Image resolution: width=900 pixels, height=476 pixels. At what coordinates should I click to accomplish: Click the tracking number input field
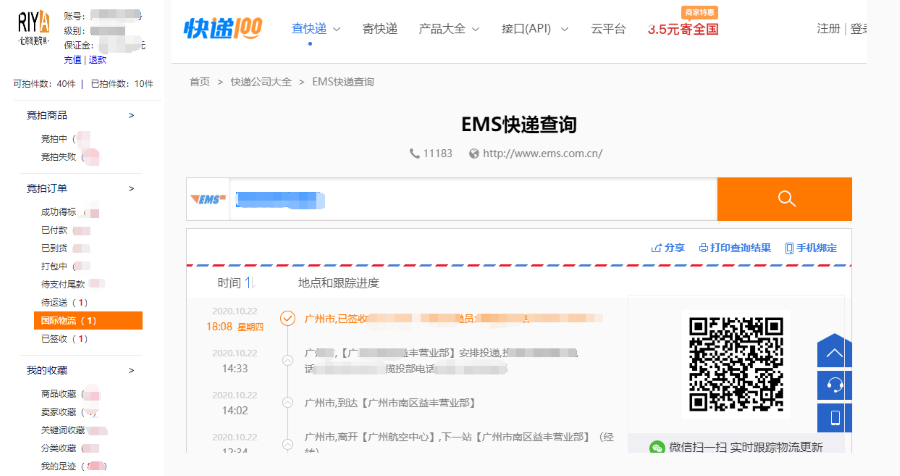click(470, 199)
